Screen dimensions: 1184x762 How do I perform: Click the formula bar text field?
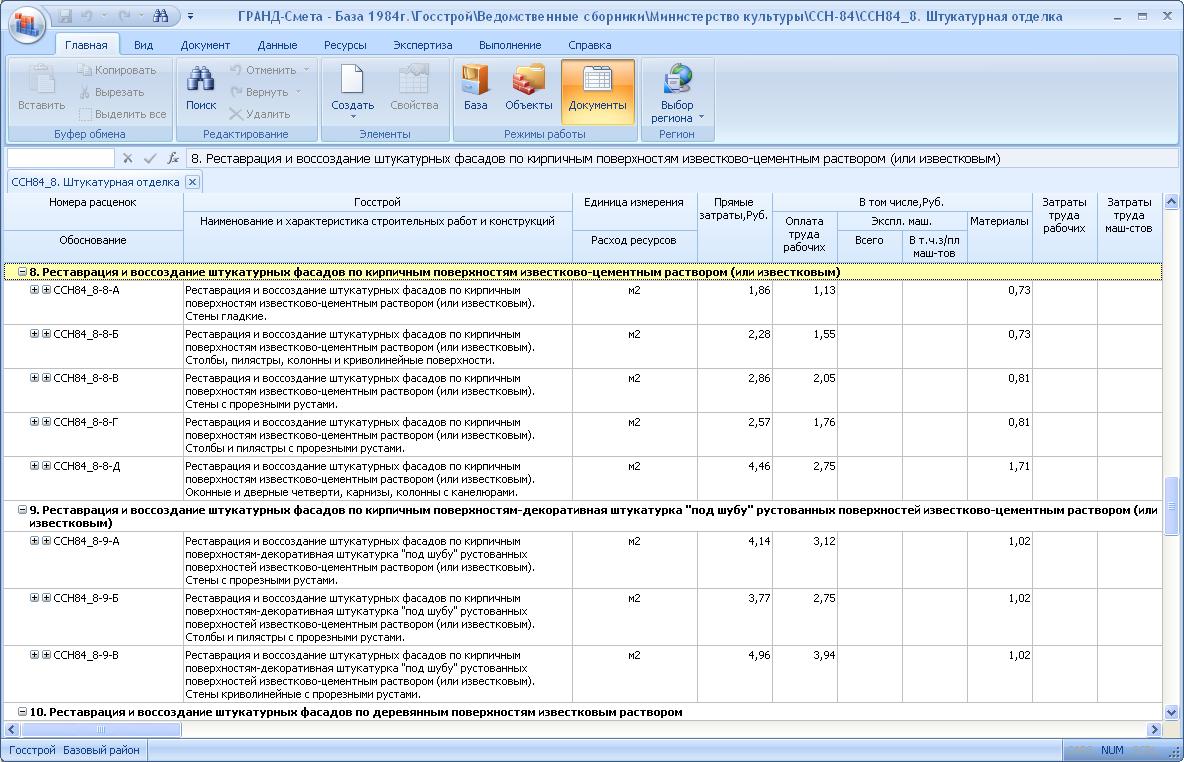coord(600,158)
